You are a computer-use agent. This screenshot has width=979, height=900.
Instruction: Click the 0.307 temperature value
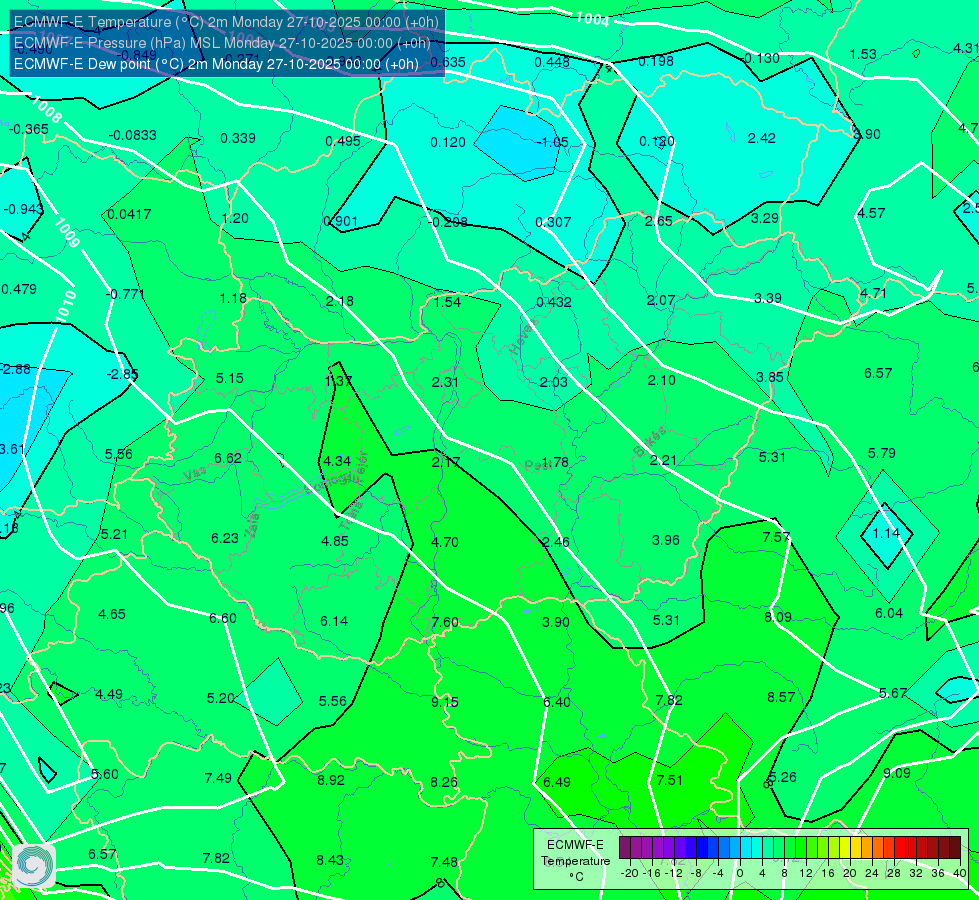tap(553, 222)
